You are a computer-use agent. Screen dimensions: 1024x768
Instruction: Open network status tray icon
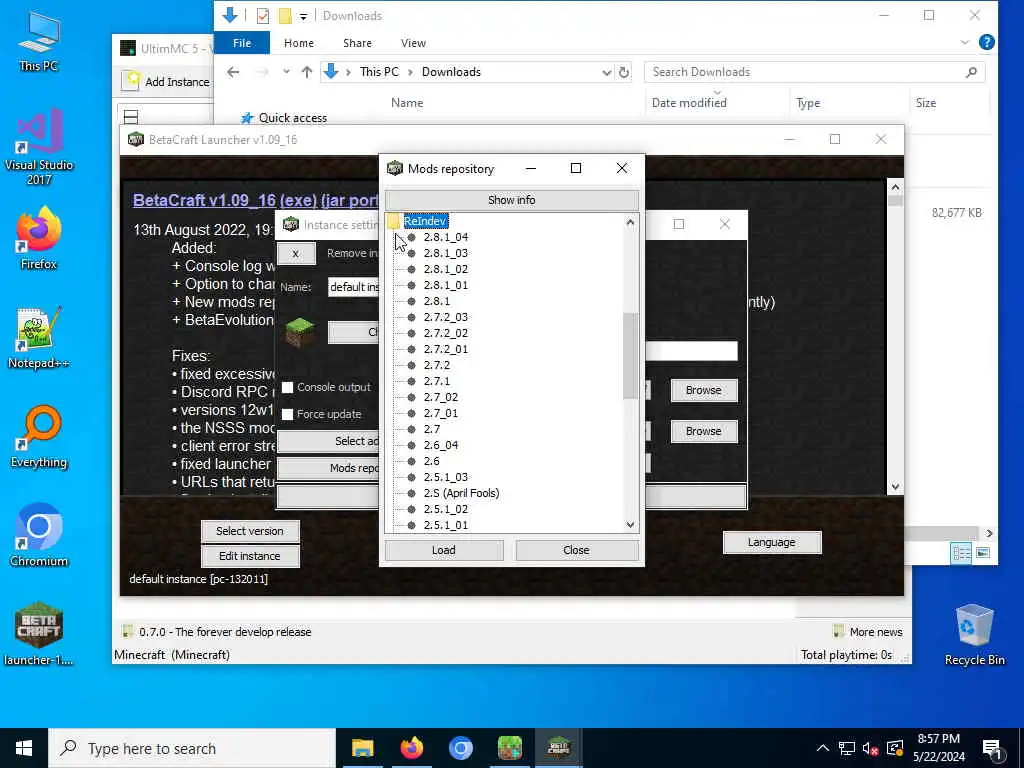pos(847,748)
